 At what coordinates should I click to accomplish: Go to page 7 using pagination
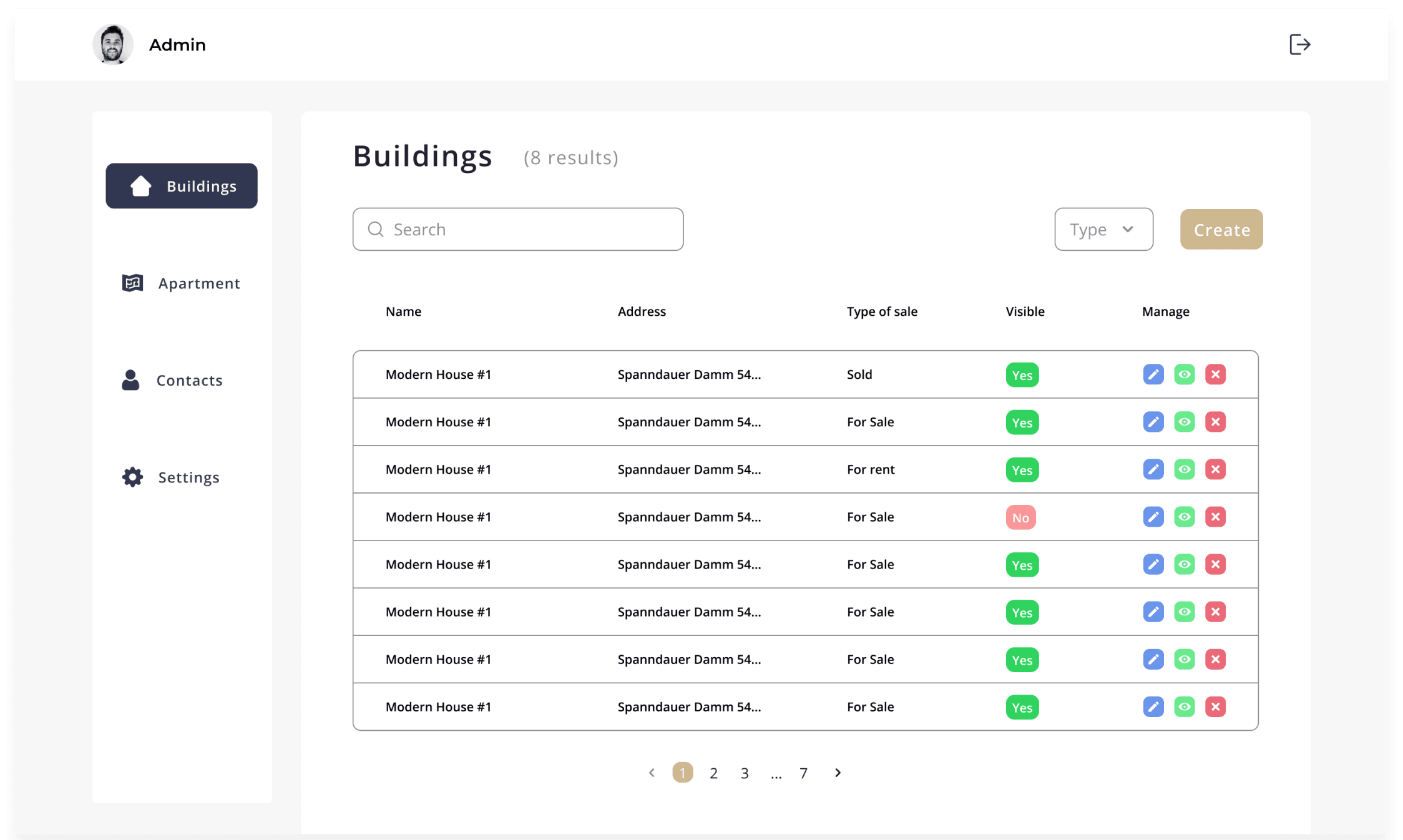pyautogui.click(x=803, y=772)
